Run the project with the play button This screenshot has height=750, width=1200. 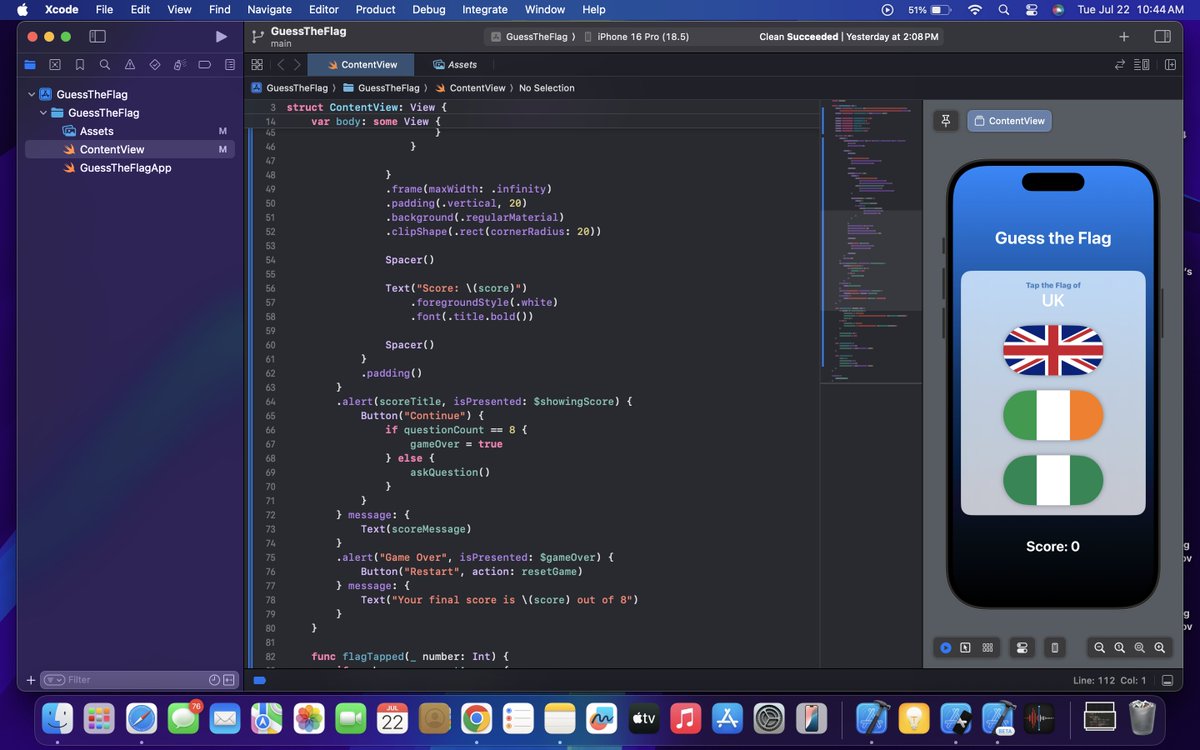(x=221, y=37)
